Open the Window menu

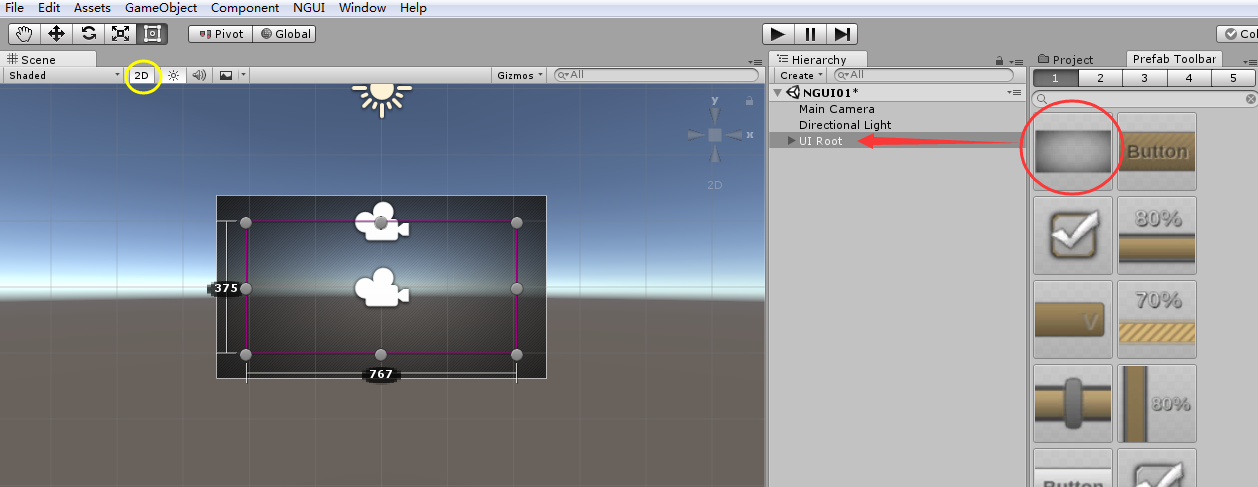tap(362, 8)
